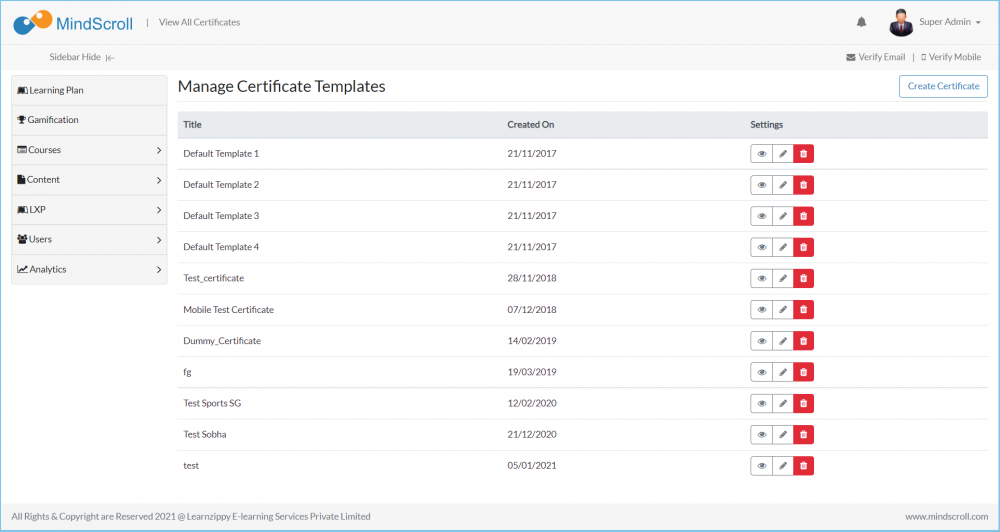The image size is (1000, 532).
Task: Delete Test Sobha with trash icon
Action: click(x=804, y=435)
